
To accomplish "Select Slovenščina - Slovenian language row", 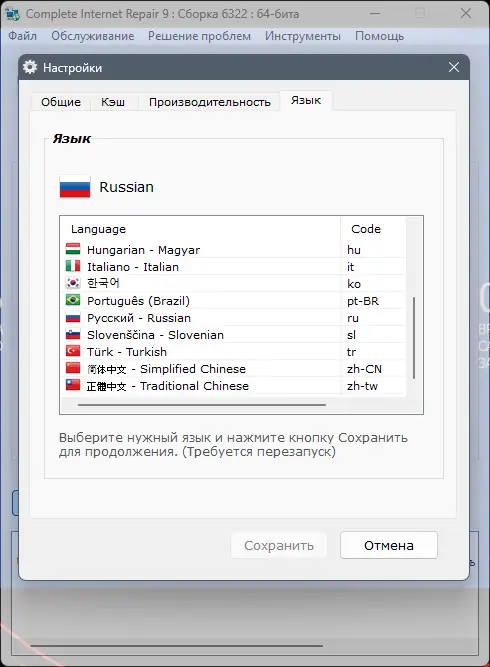I will coord(233,335).
